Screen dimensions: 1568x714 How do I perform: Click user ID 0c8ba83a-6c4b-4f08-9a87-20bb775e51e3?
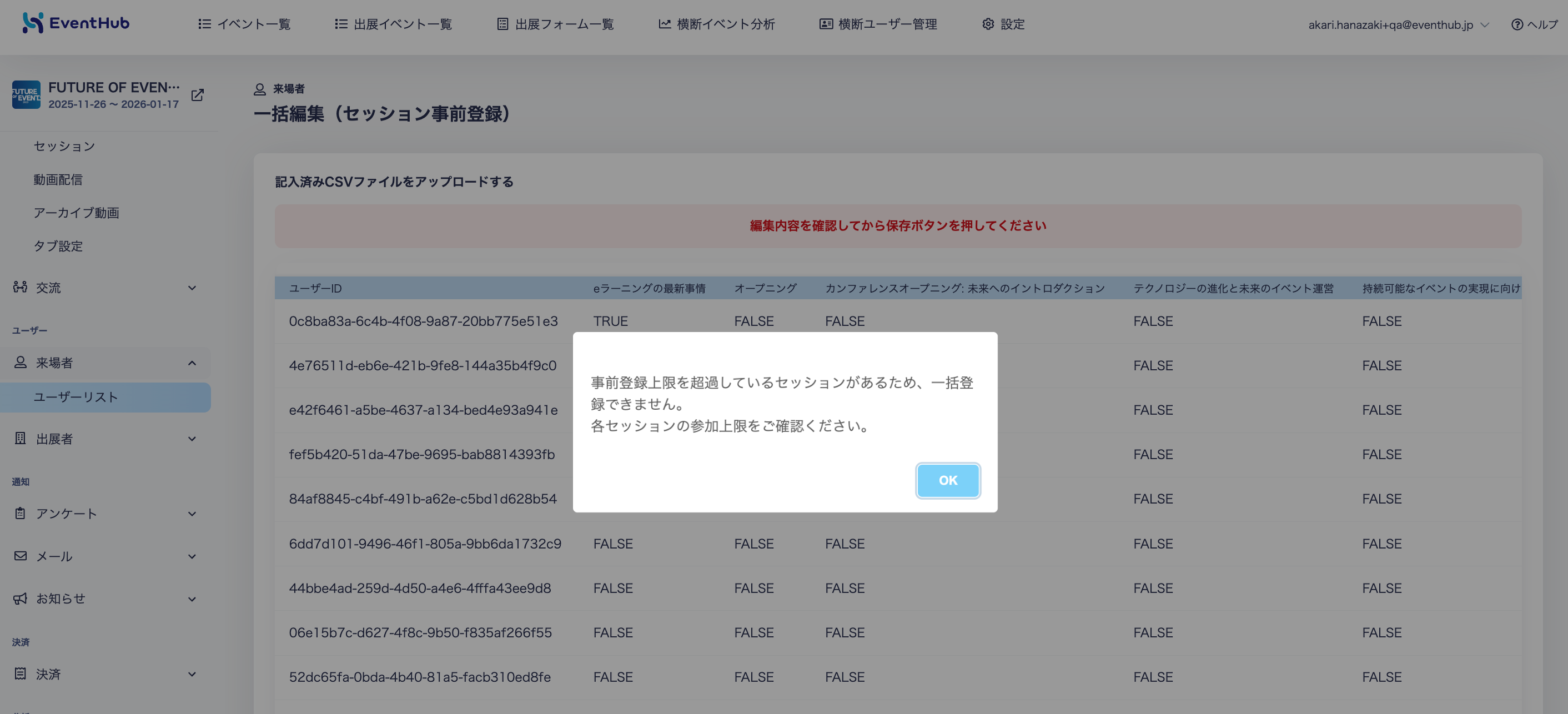[x=423, y=321]
